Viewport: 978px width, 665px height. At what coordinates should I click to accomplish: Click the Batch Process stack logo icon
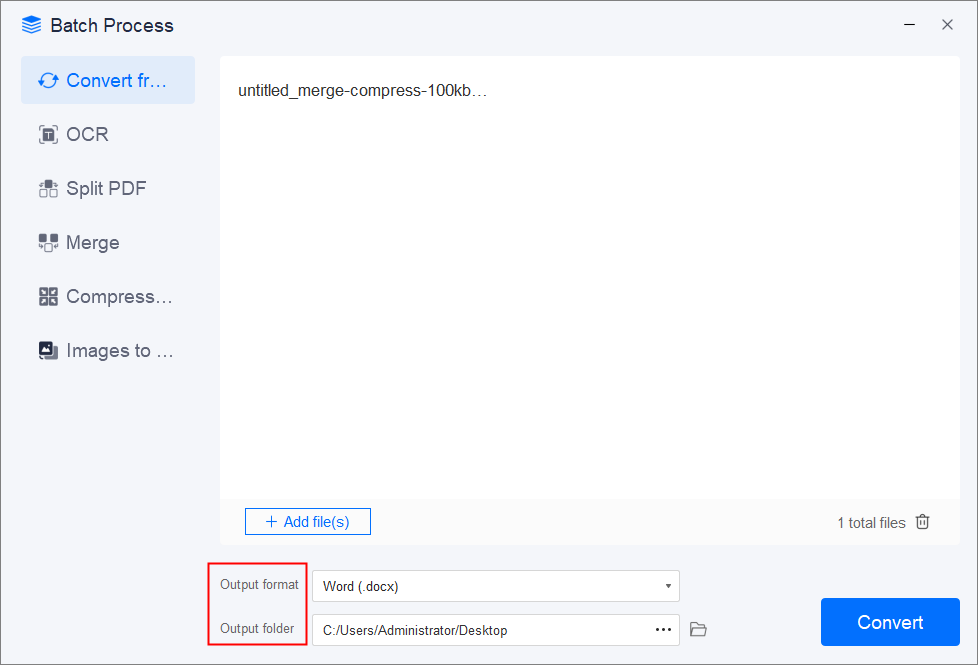(x=31, y=25)
